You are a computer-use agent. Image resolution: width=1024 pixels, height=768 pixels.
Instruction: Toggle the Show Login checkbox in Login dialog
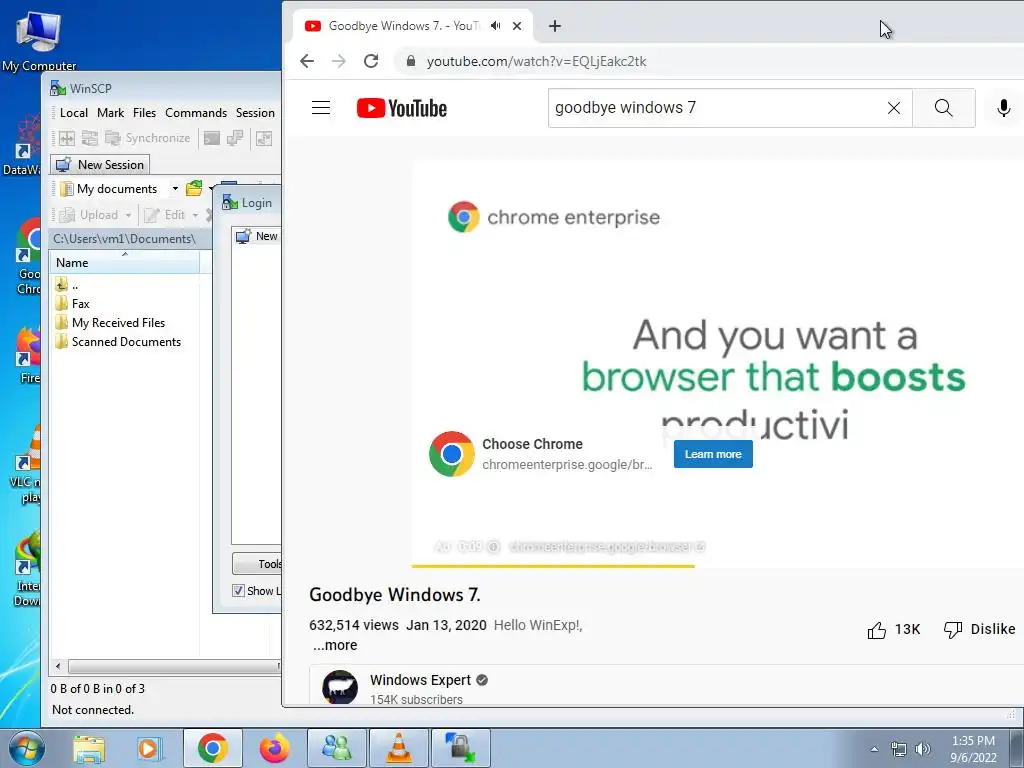pyautogui.click(x=238, y=590)
